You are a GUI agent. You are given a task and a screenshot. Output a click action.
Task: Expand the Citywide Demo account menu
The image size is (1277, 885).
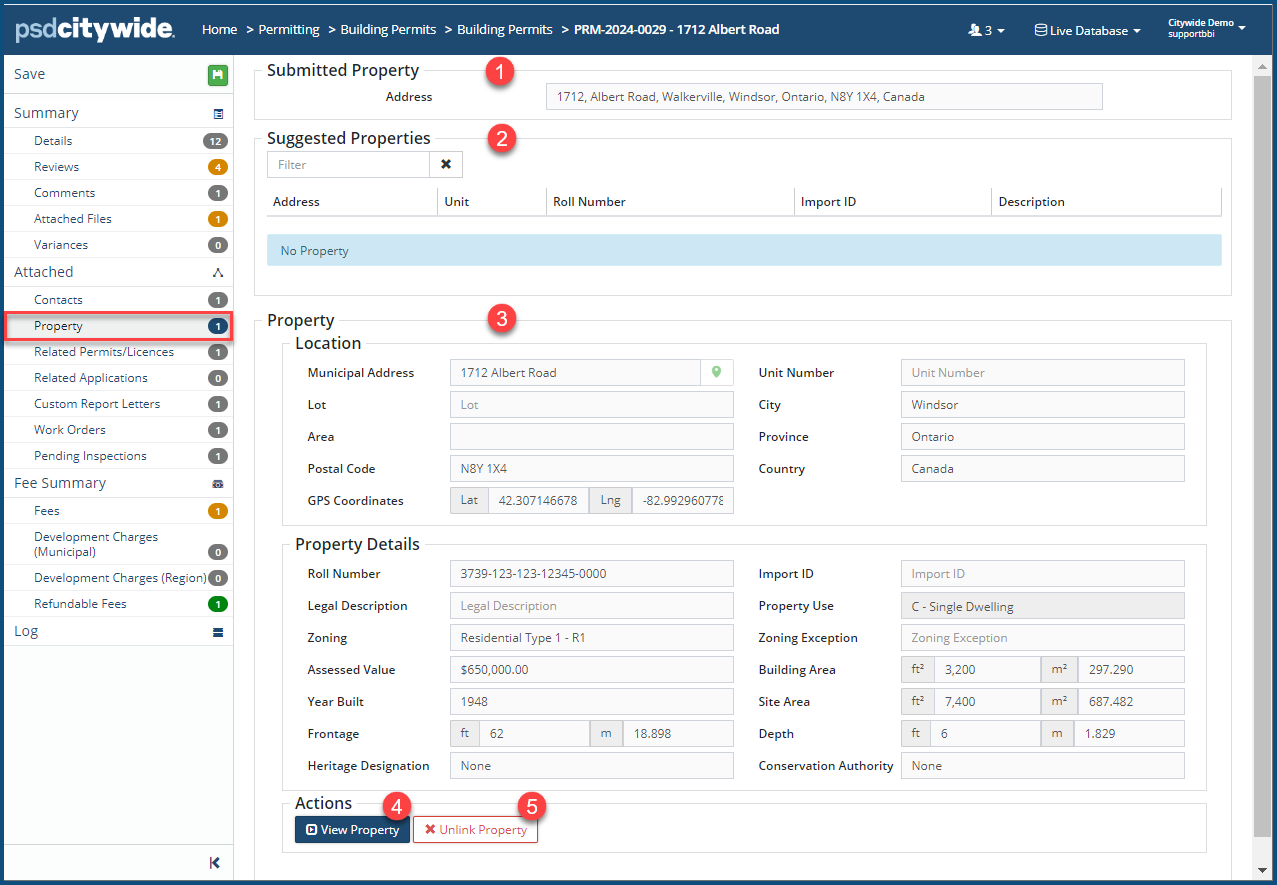(x=1206, y=28)
